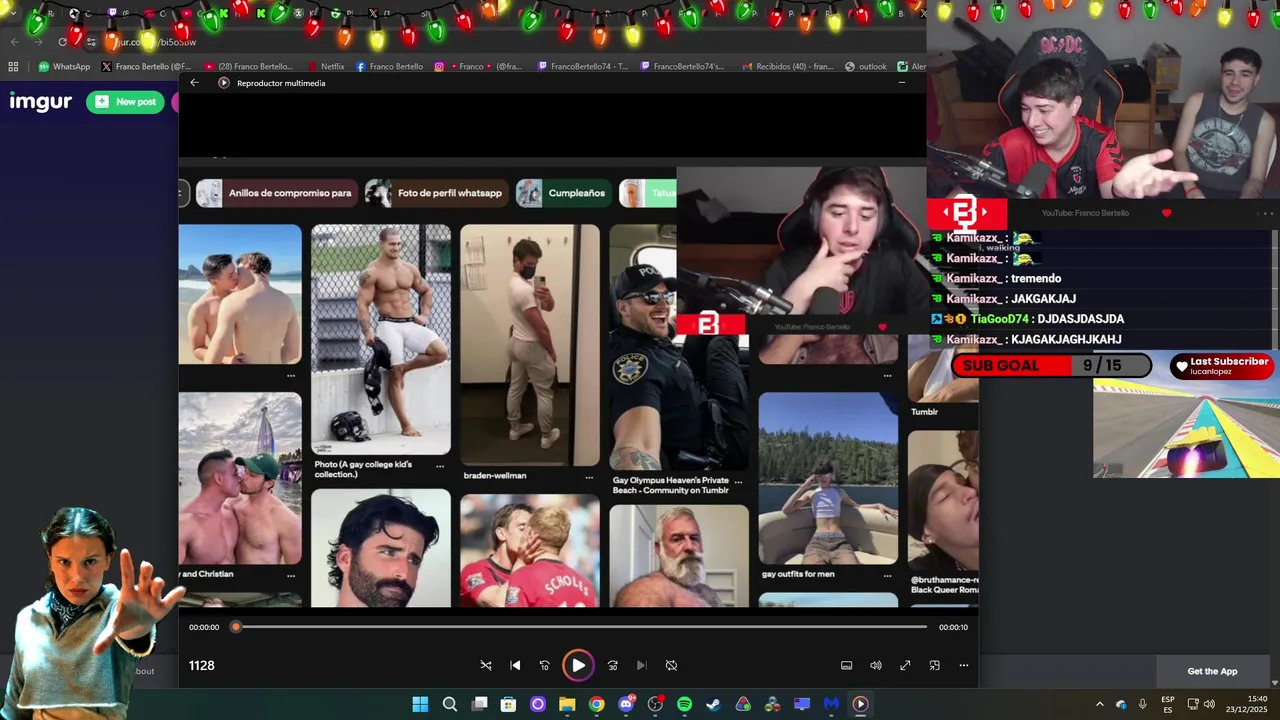
Task: Show hidden system tray icons
Action: (x=1100, y=704)
